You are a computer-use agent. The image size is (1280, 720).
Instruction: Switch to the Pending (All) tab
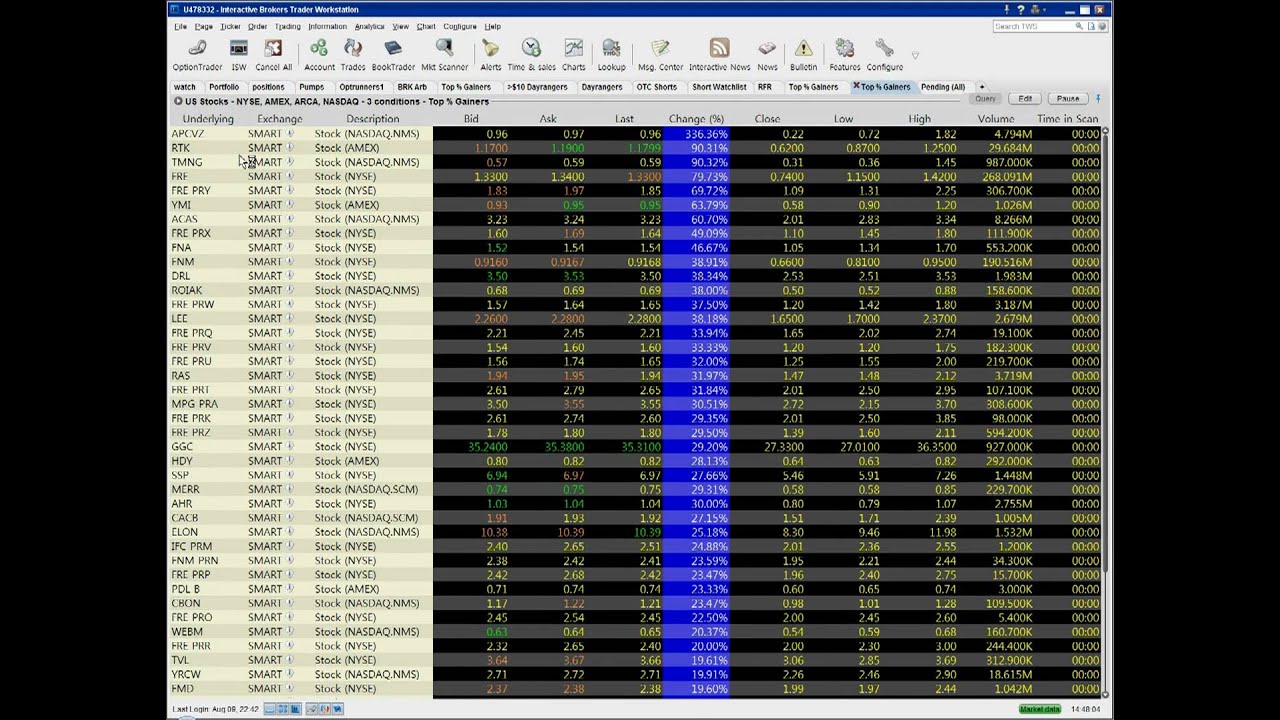click(x=943, y=87)
